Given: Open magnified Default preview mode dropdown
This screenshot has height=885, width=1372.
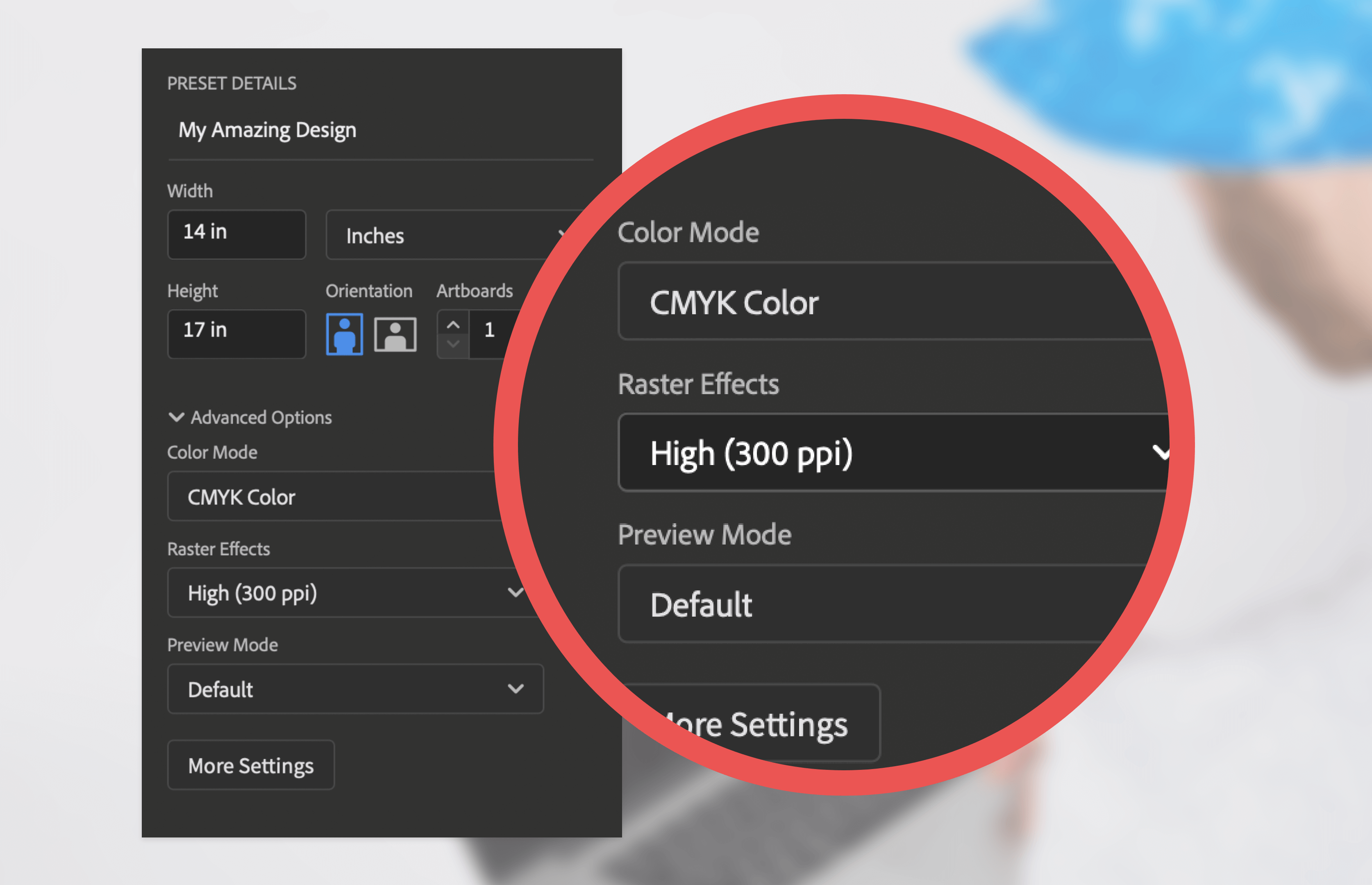Looking at the screenshot, I should click(882, 604).
